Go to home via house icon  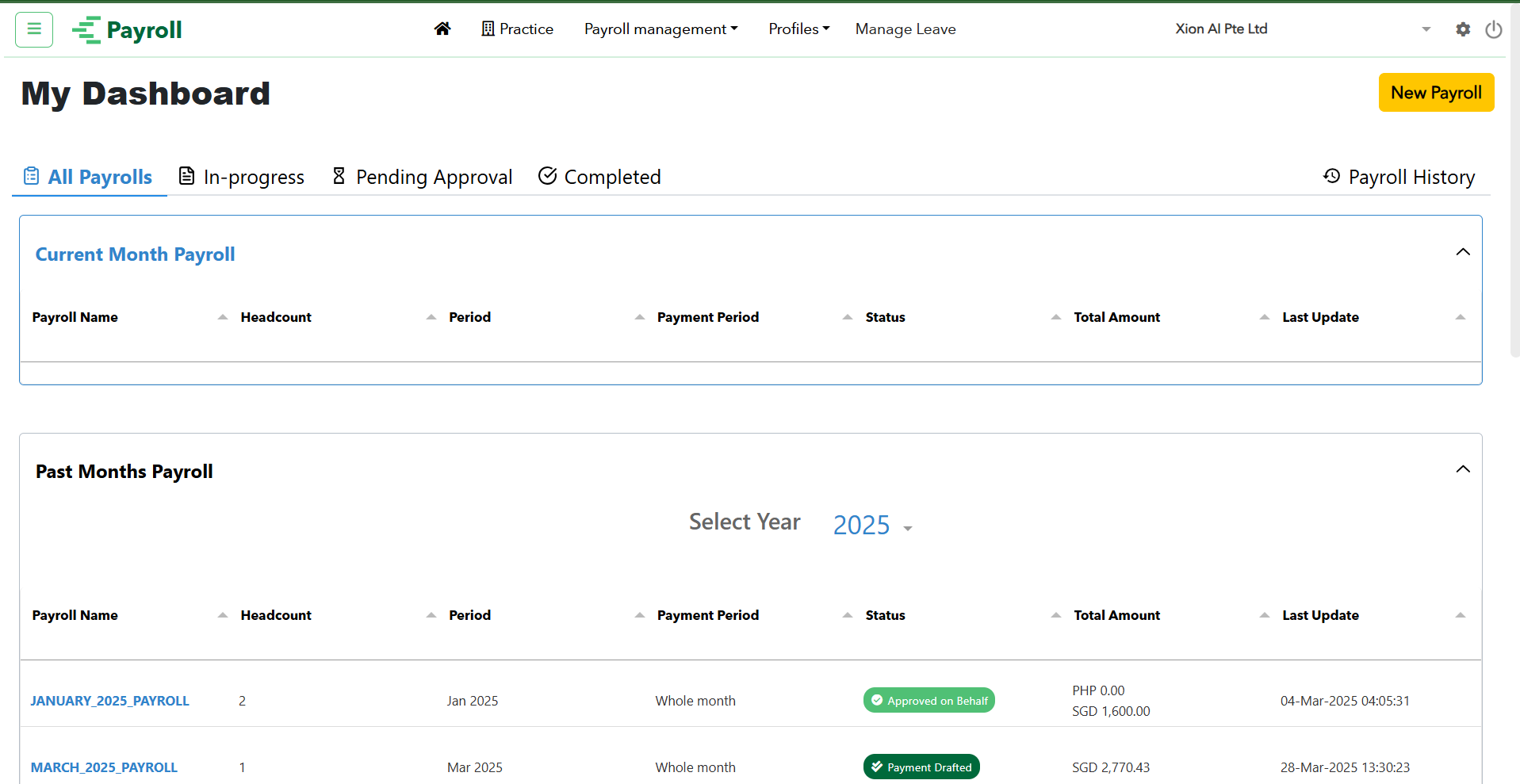click(442, 29)
